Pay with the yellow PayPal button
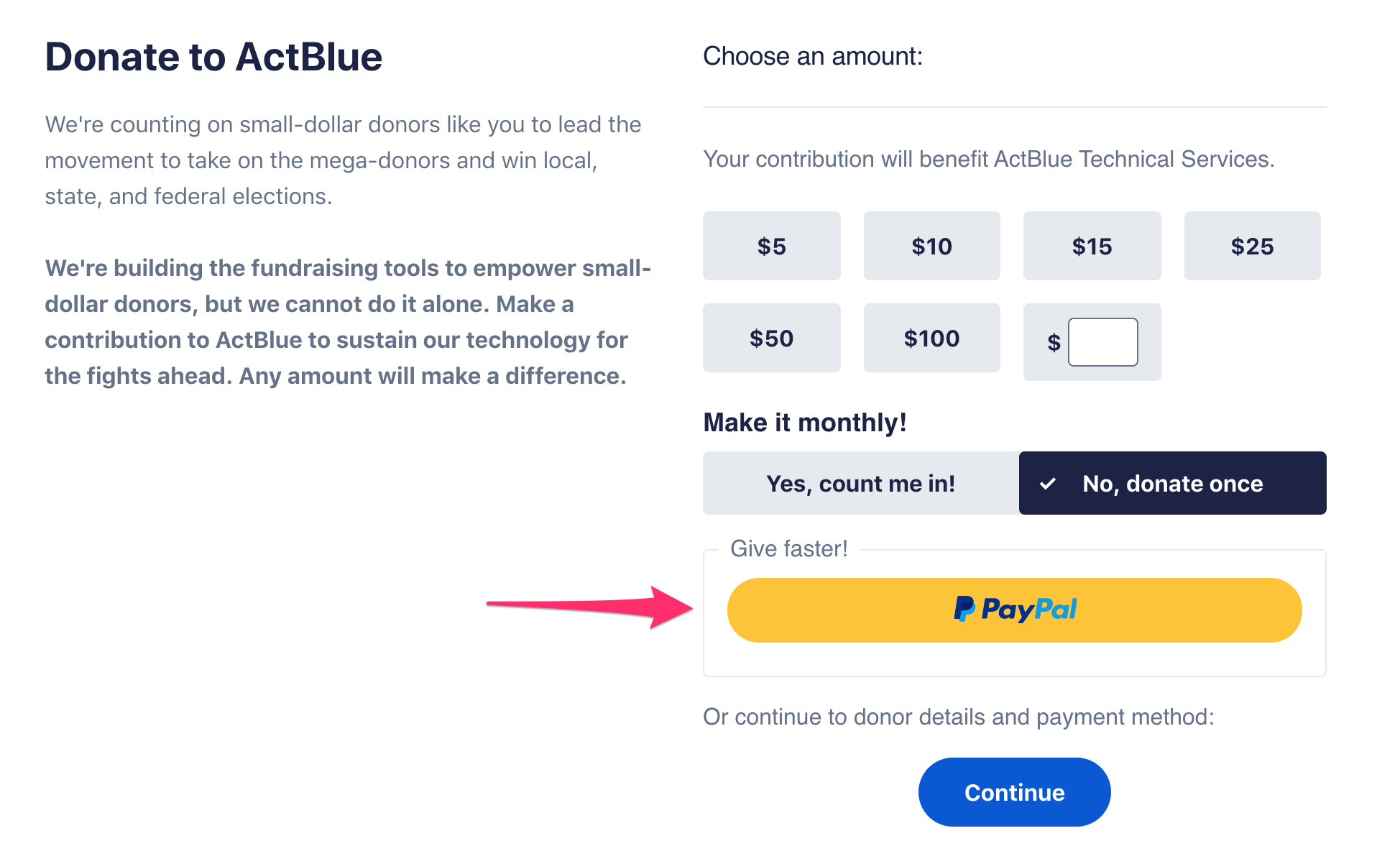The height and width of the screenshot is (864, 1400). click(1014, 610)
